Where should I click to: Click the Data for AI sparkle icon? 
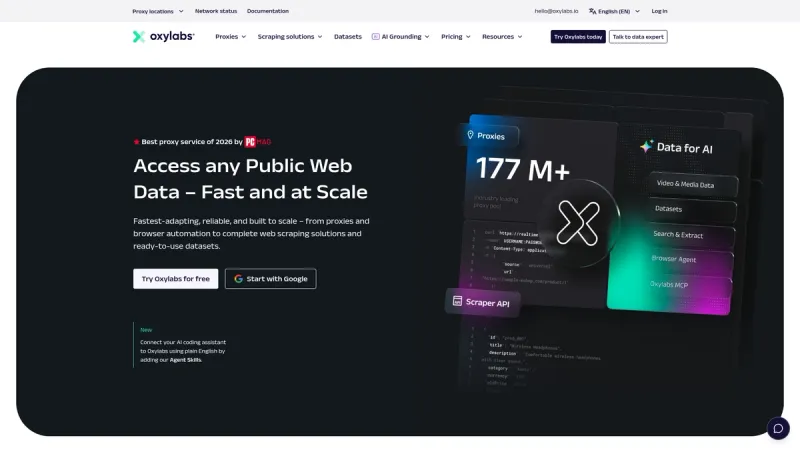[646, 146]
